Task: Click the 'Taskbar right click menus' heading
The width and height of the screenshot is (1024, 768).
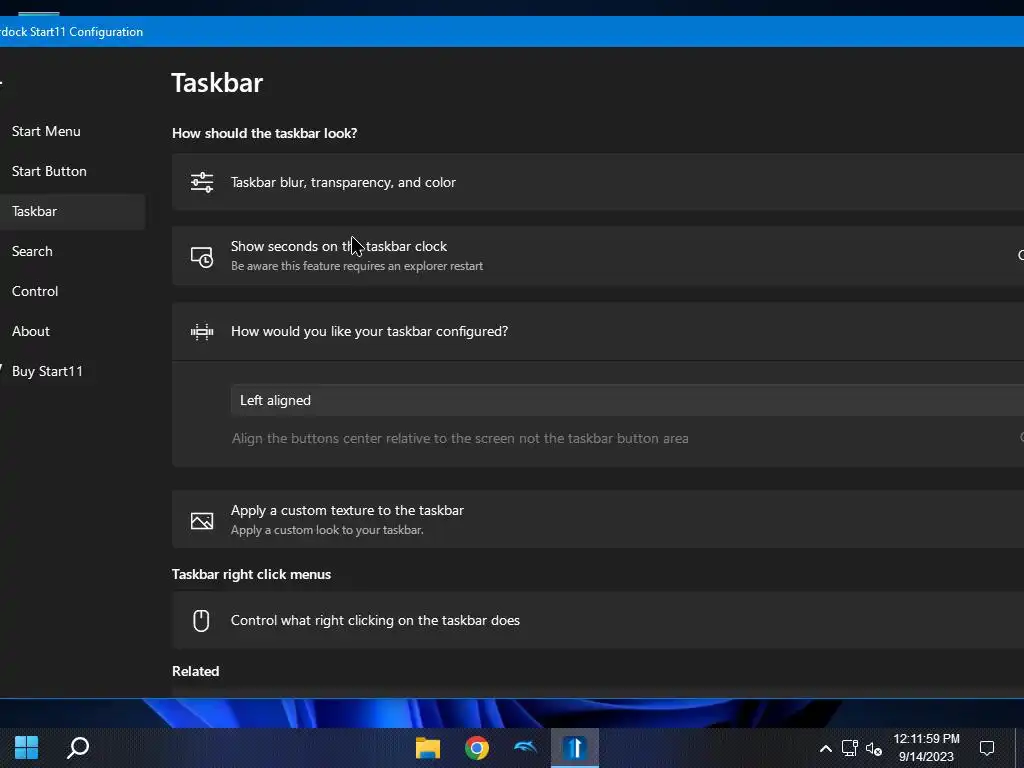Action: 251,574
